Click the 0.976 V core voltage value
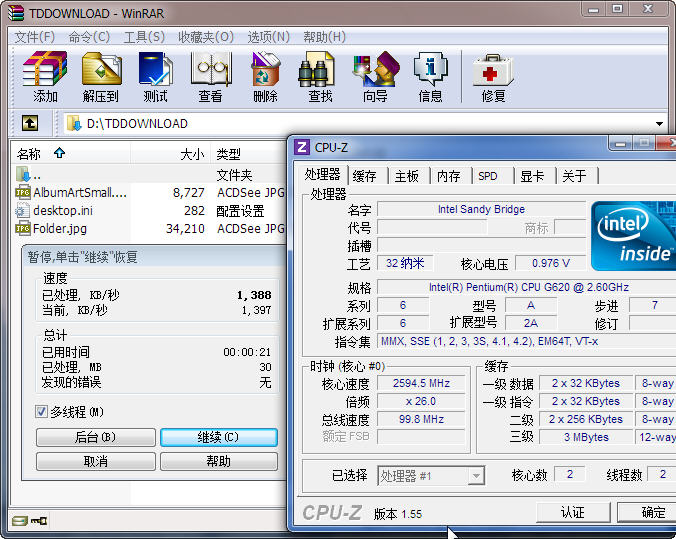This screenshot has height=539, width=676. click(x=551, y=263)
